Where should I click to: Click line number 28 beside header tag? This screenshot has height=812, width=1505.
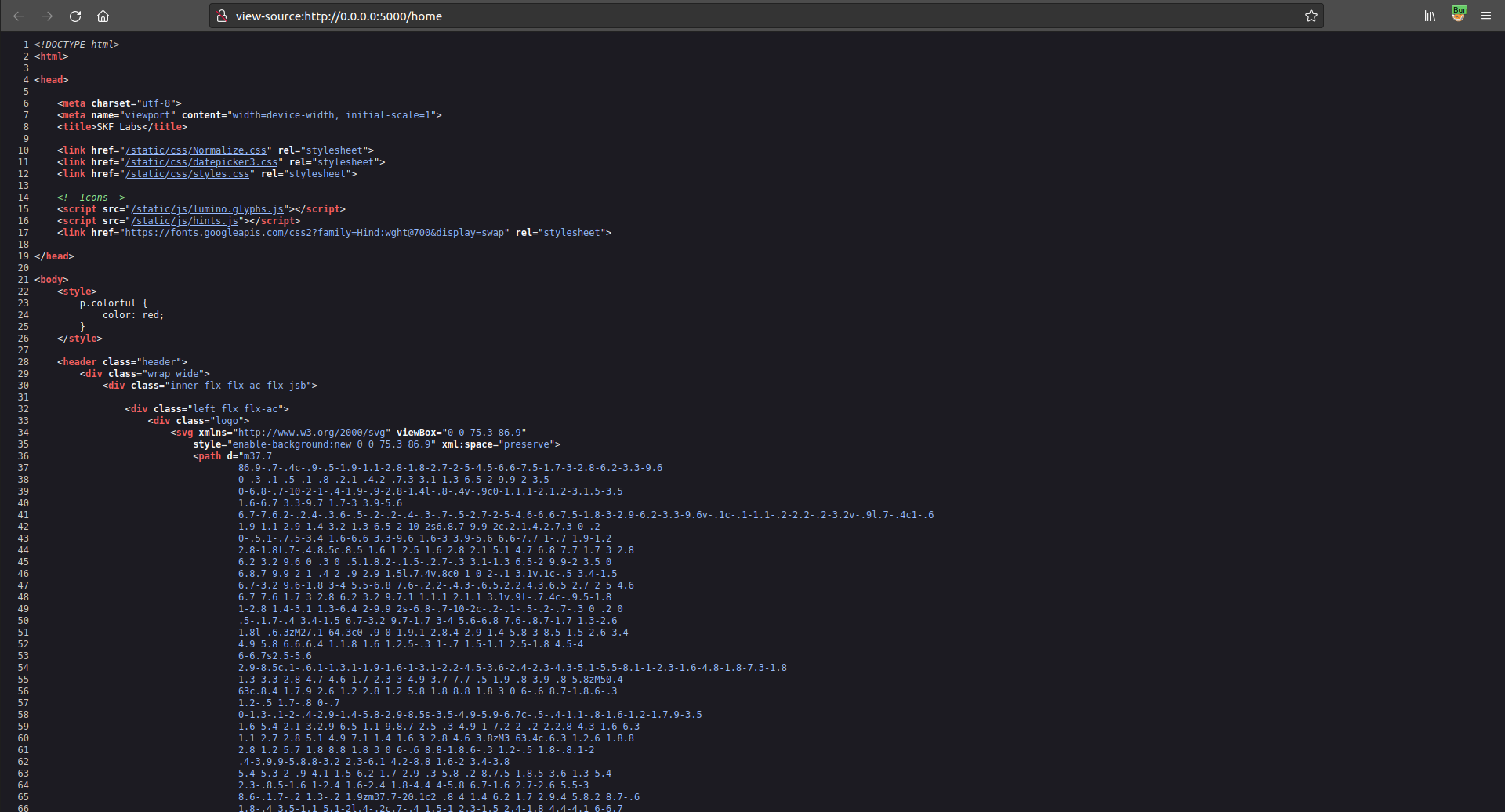23,362
